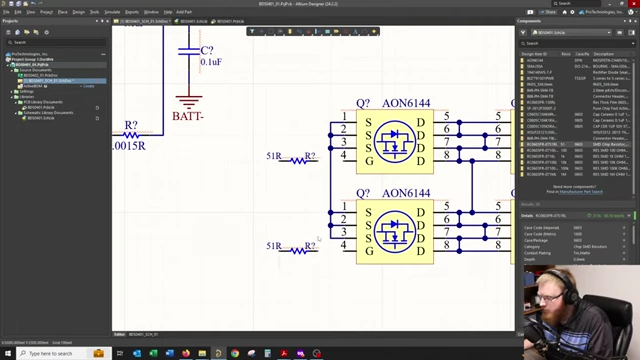Screen dimensions: 640x360
Task: Open the Manufacturer Part Search link
Action: (x=581, y=191)
